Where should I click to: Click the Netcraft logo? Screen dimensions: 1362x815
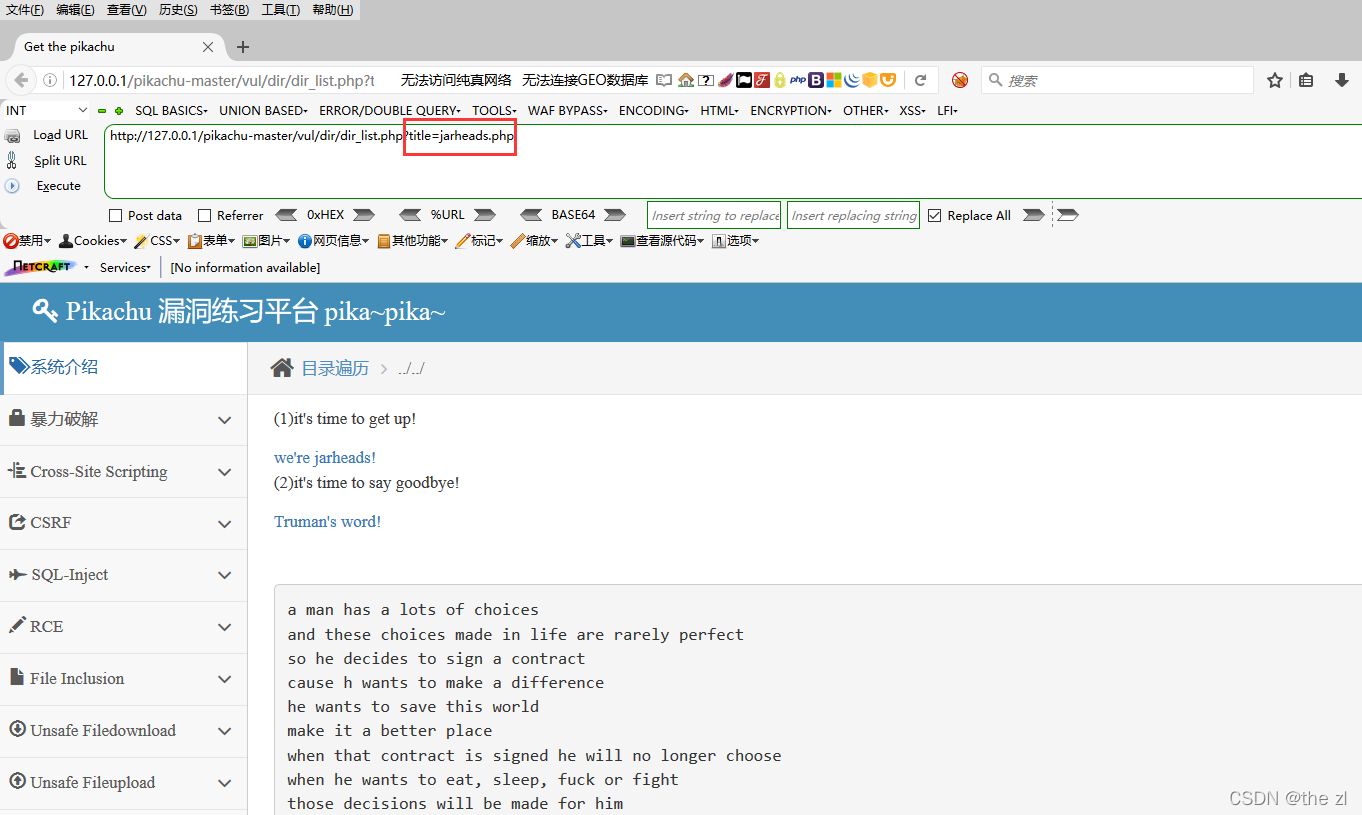(x=40, y=267)
